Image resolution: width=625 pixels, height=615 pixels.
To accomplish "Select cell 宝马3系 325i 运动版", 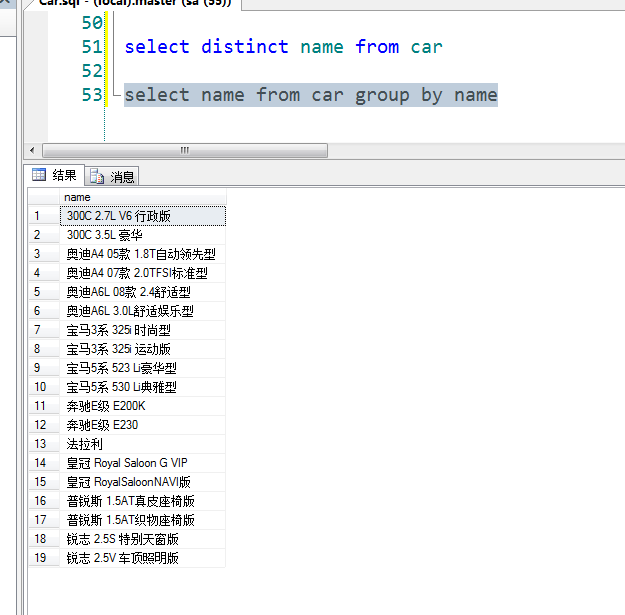I will coord(143,349).
